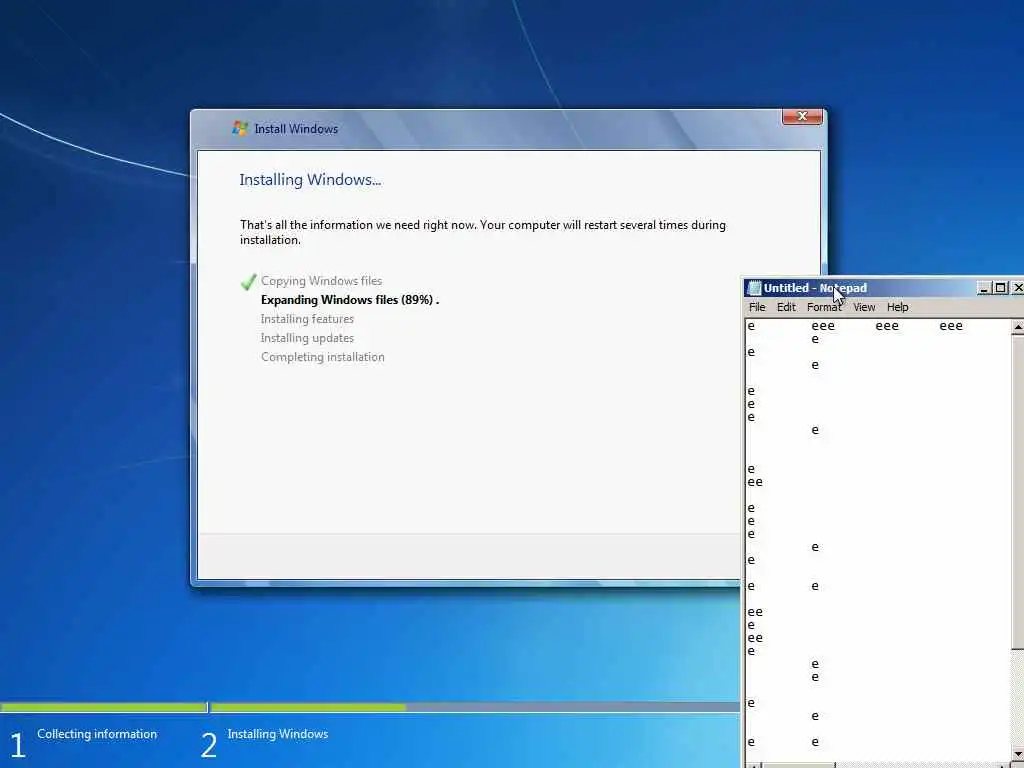Click the green checkmark beside Copying Windows files
Screen dimensions: 1024x768
(248, 281)
